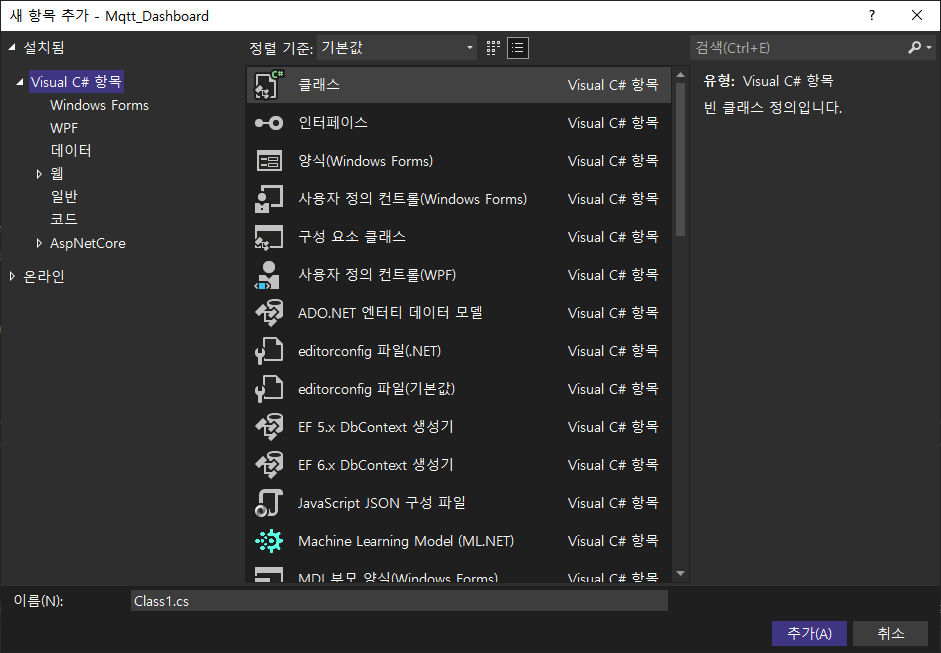Select editorconfig 파일(기본값) item text

coord(376,389)
